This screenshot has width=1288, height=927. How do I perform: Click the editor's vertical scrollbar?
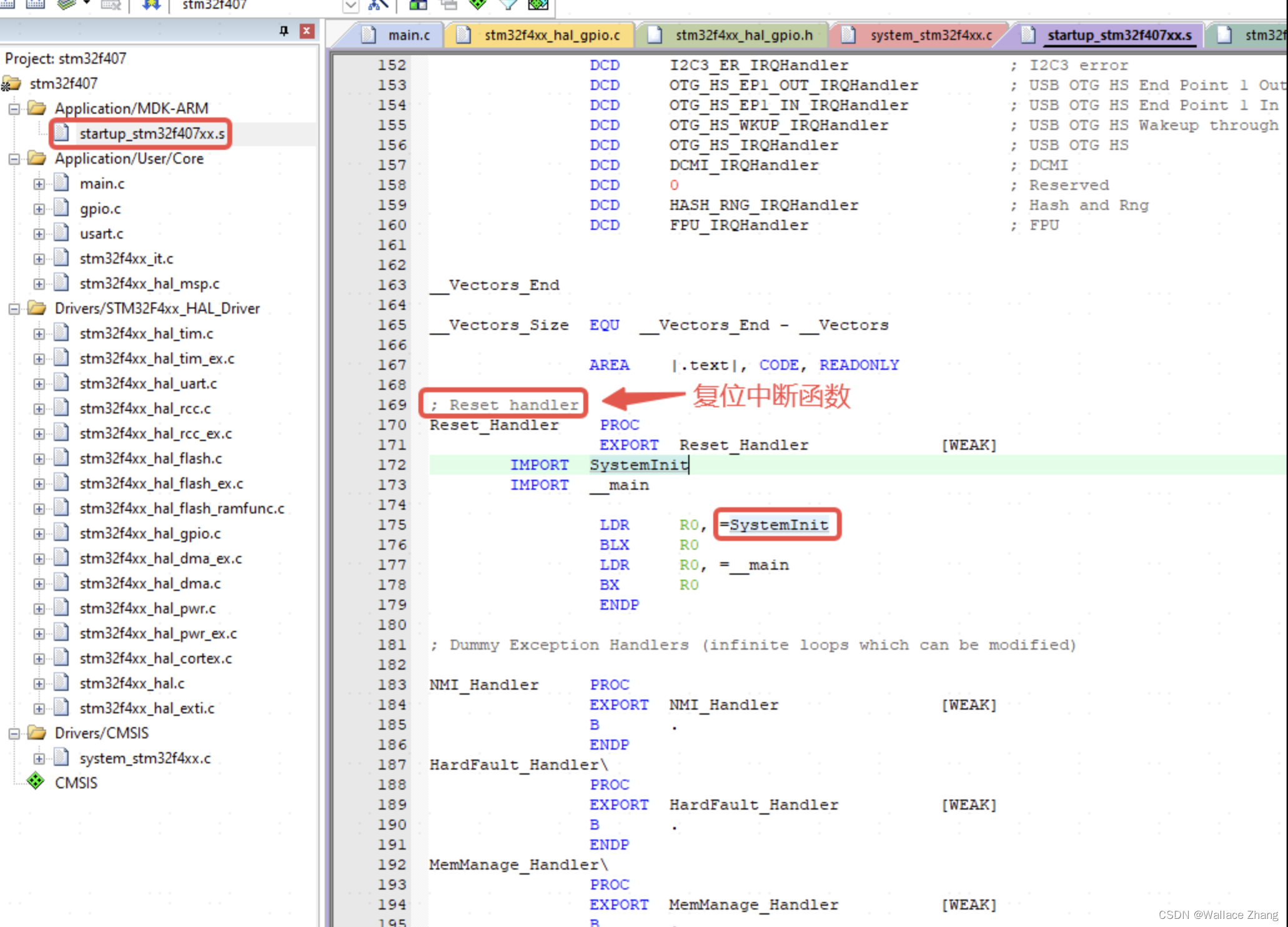point(1284,437)
